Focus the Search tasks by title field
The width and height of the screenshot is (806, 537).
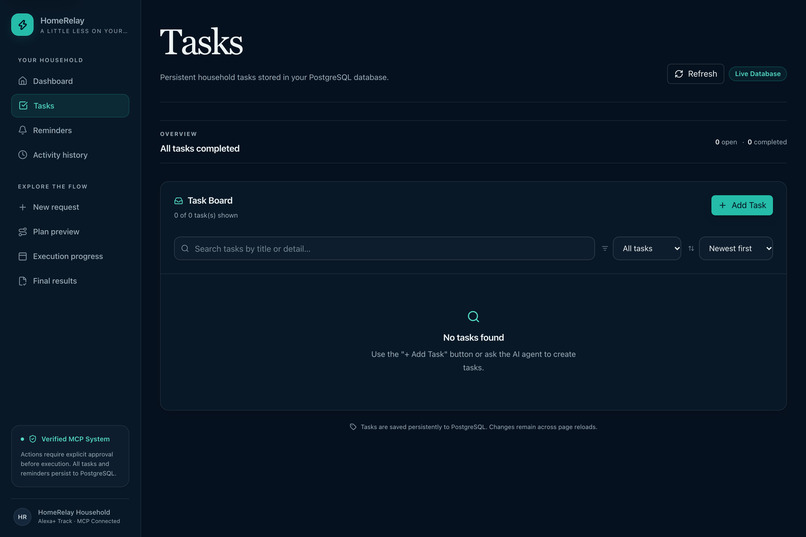[384, 248]
